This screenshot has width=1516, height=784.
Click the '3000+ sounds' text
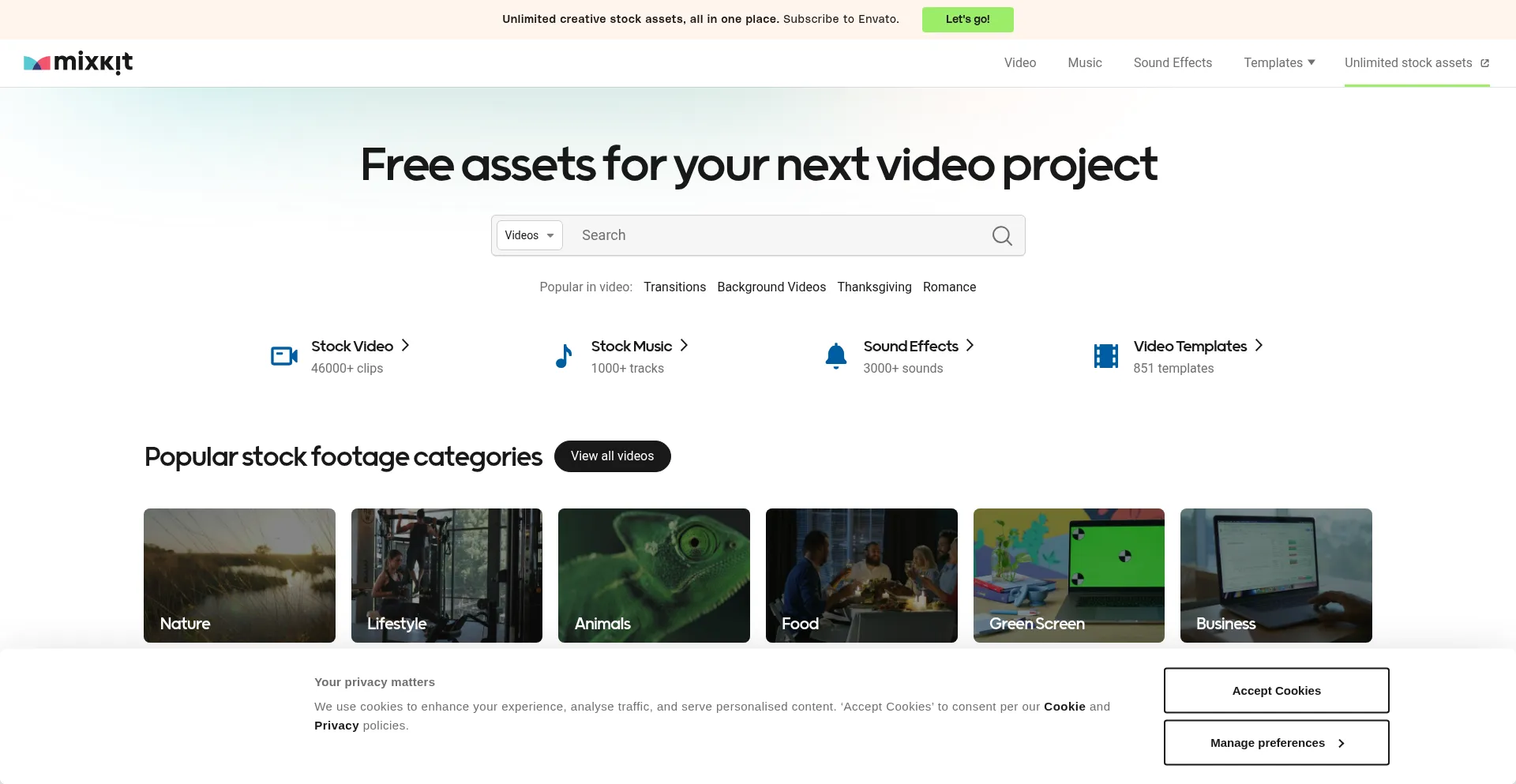[x=903, y=368]
